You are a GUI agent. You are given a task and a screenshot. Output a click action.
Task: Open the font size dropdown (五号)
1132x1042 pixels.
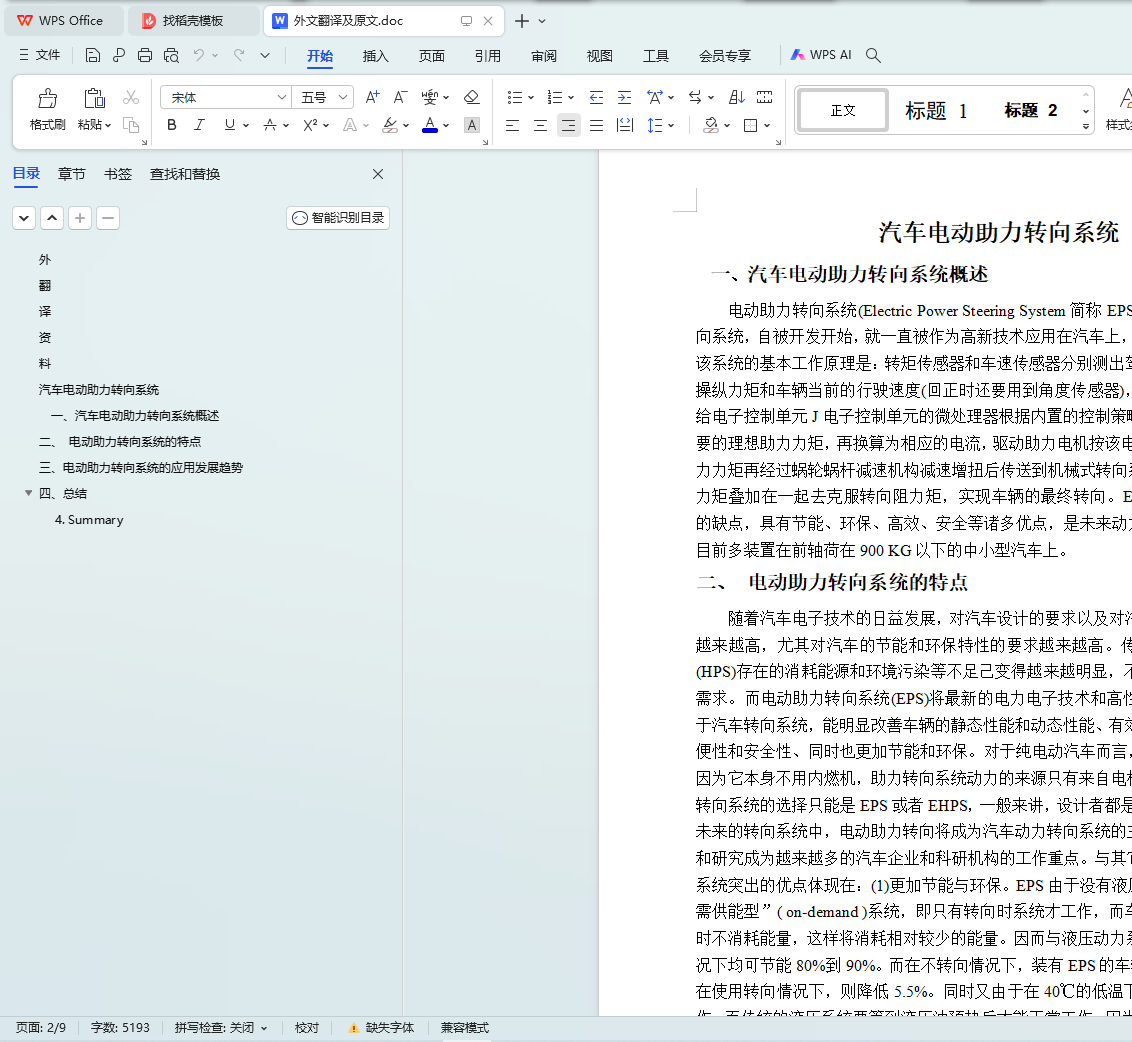344,97
